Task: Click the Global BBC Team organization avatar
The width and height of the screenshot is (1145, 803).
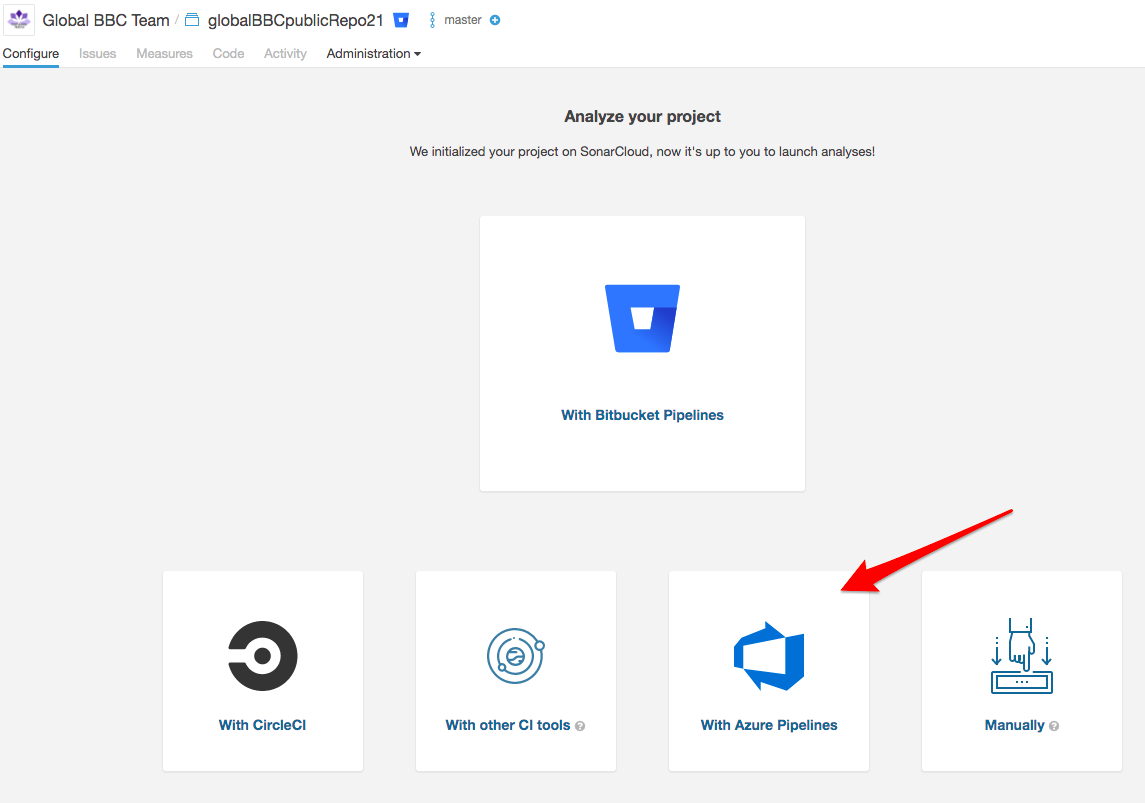Action: (x=19, y=20)
